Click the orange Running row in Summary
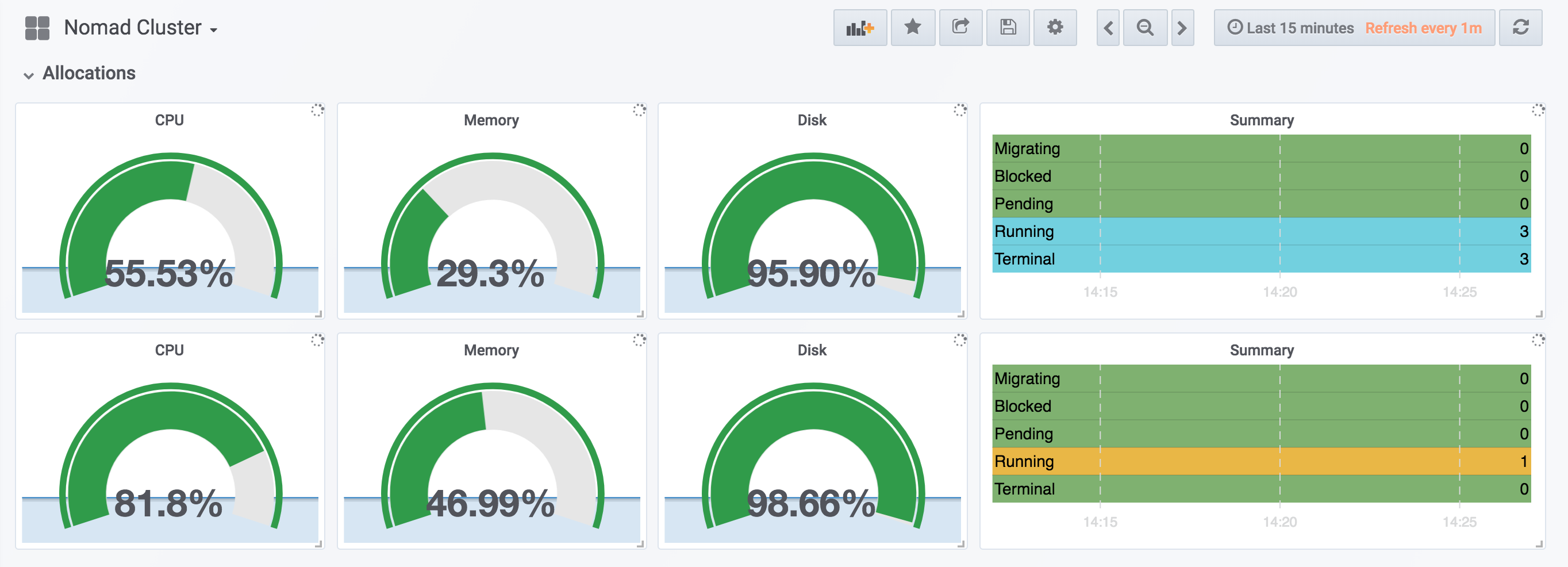The height and width of the screenshot is (567, 1568). [1261, 462]
